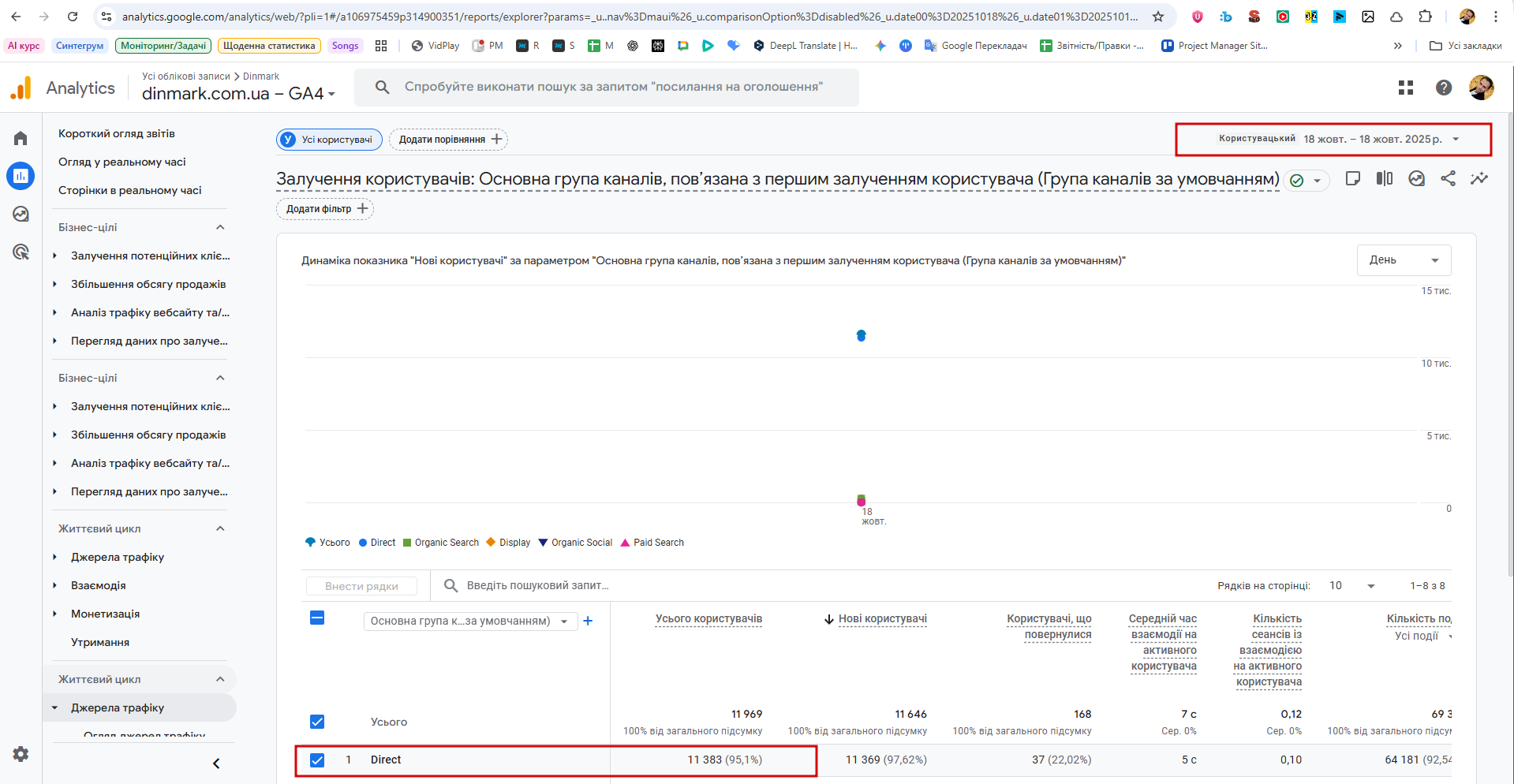Viewport: 1514px width, 784px height.
Task: Go back with the browser arrow
Action: click(x=16, y=17)
